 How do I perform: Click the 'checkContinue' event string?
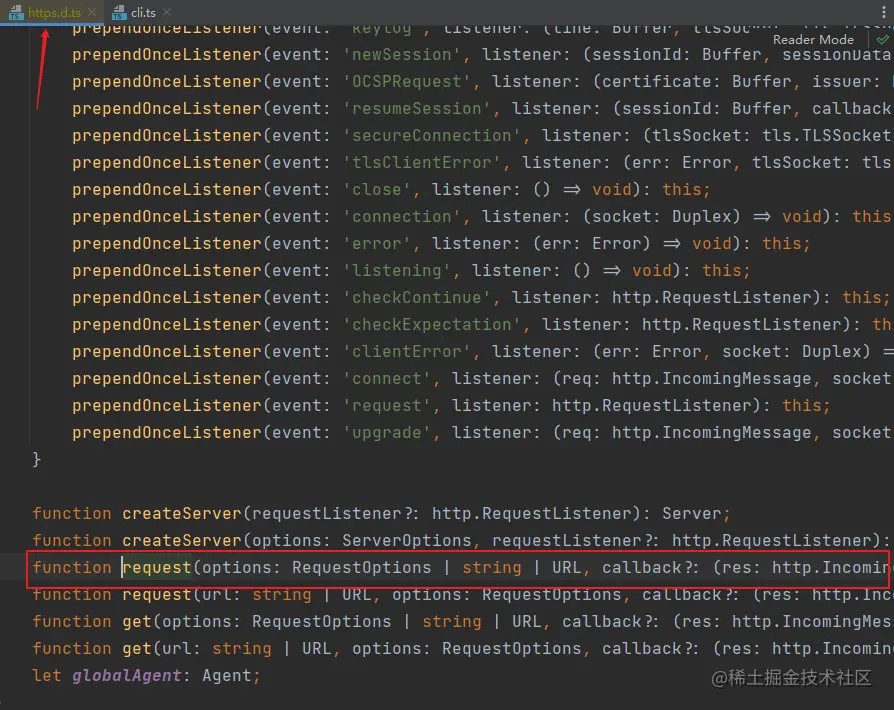[417, 297]
